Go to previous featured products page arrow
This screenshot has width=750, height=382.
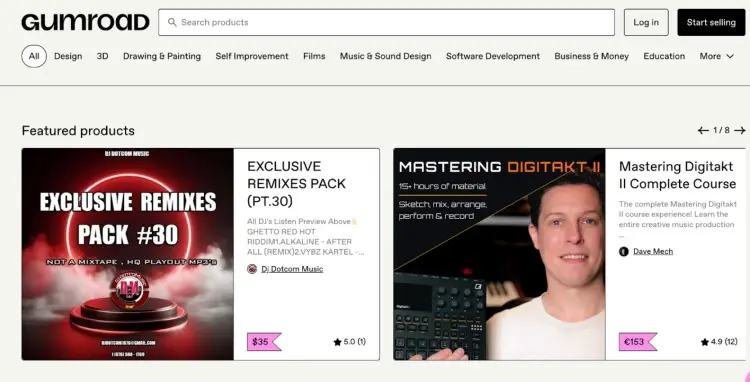(x=703, y=130)
